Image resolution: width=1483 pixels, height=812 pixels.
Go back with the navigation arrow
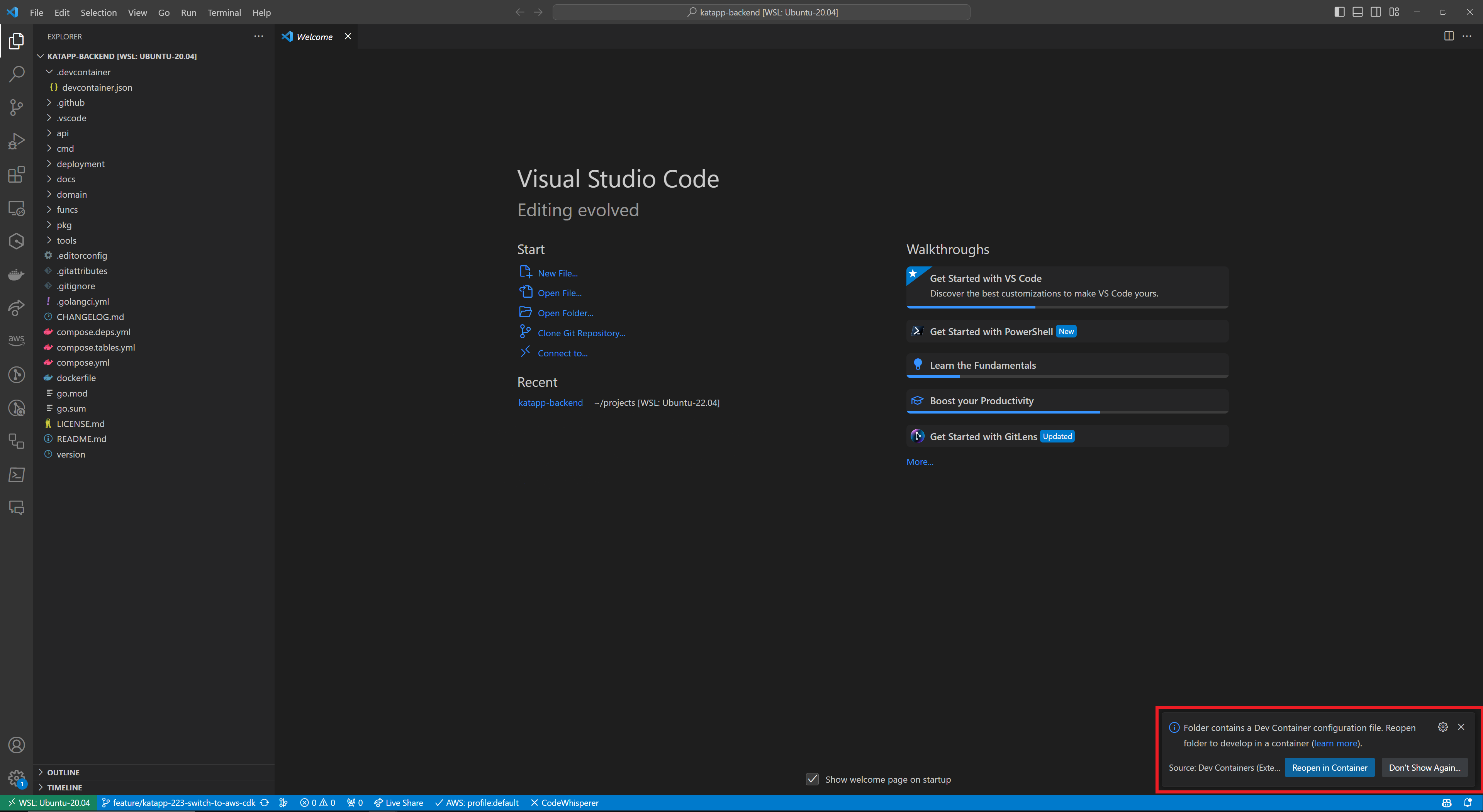[x=520, y=12]
